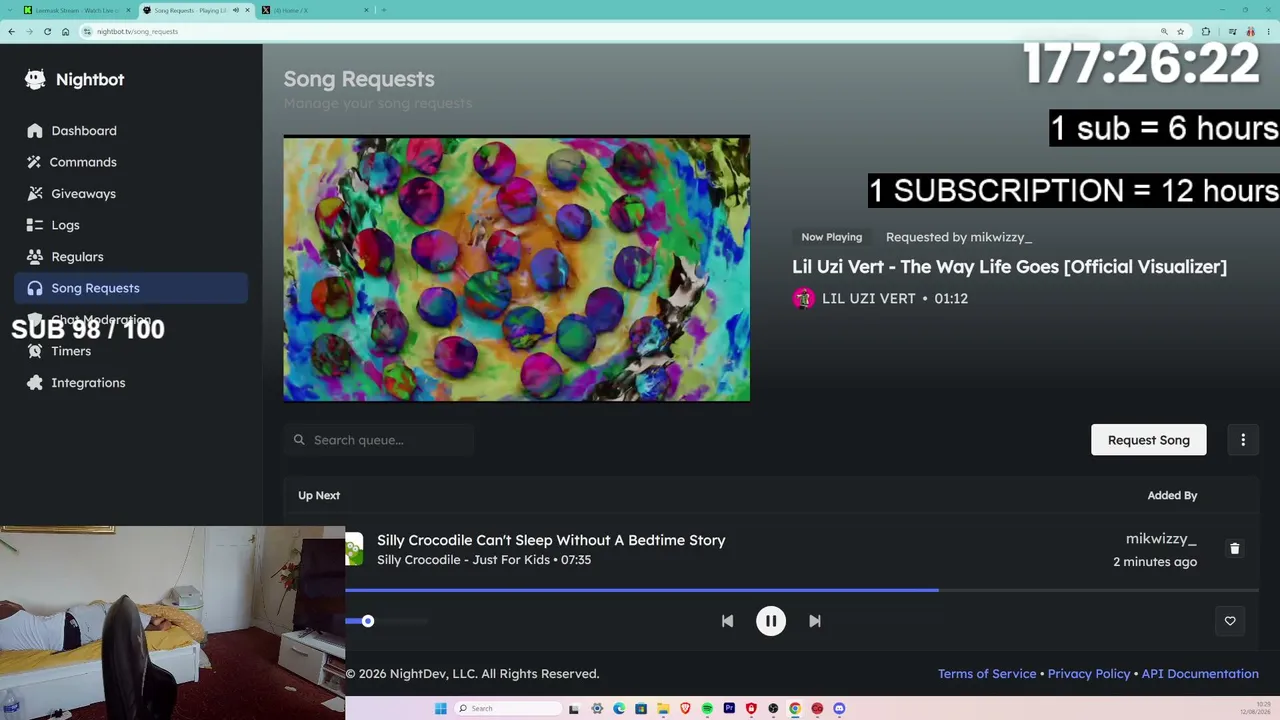This screenshot has width=1280, height=720.
Task: Skip to the next song
Action: [x=815, y=621]
